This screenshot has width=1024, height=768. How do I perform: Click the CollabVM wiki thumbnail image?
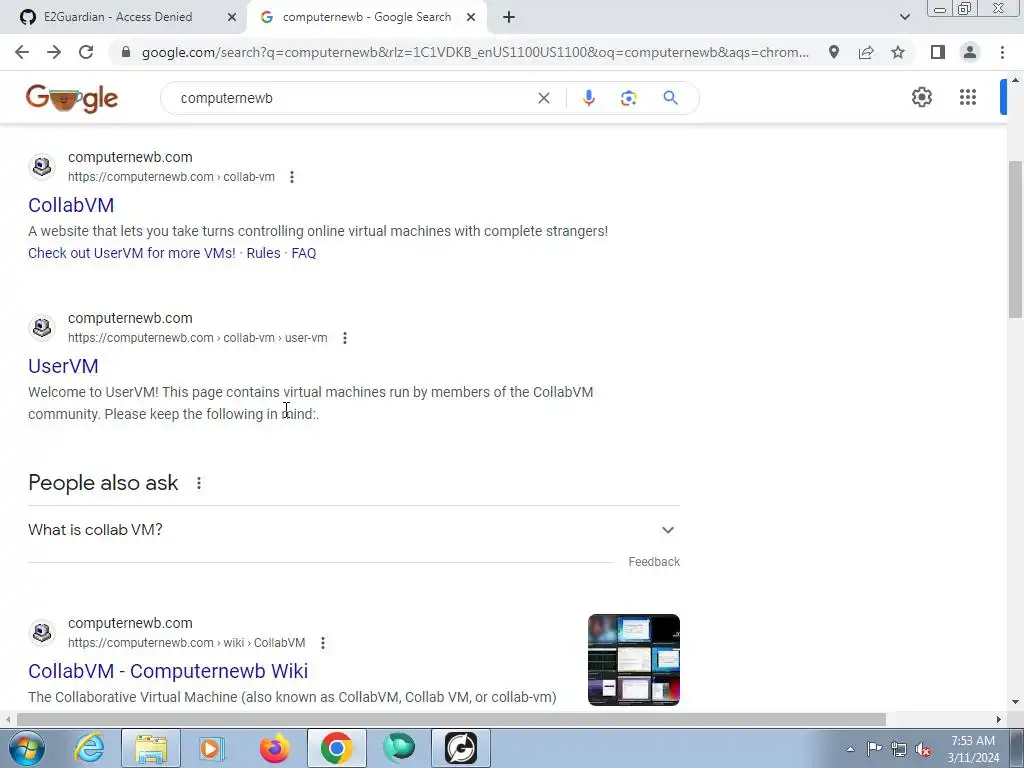633,660
